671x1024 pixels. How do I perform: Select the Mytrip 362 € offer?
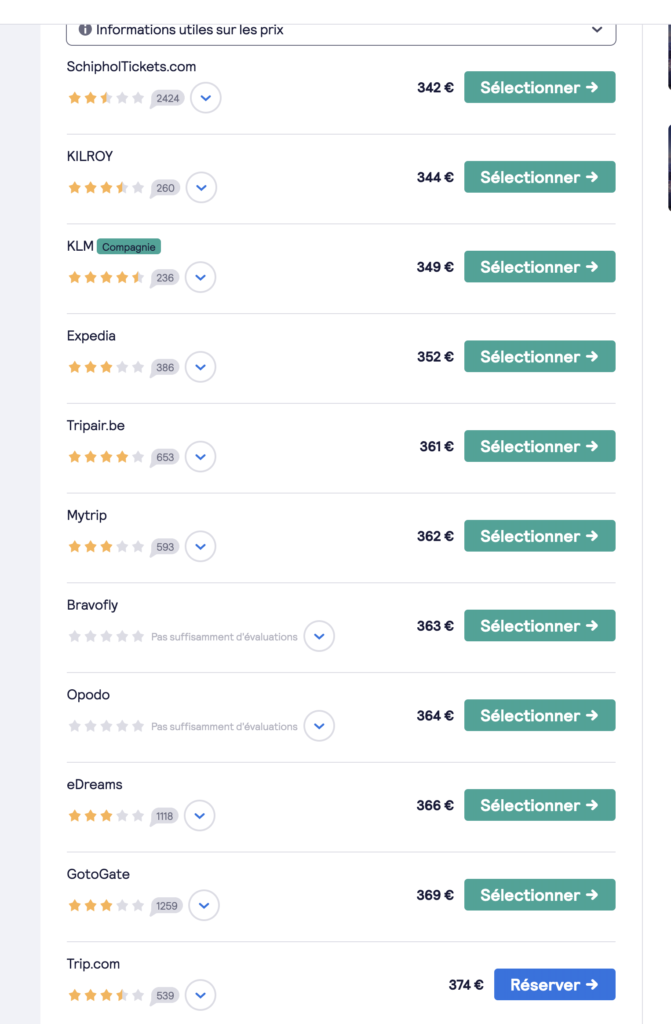click(x=540, y=536)
